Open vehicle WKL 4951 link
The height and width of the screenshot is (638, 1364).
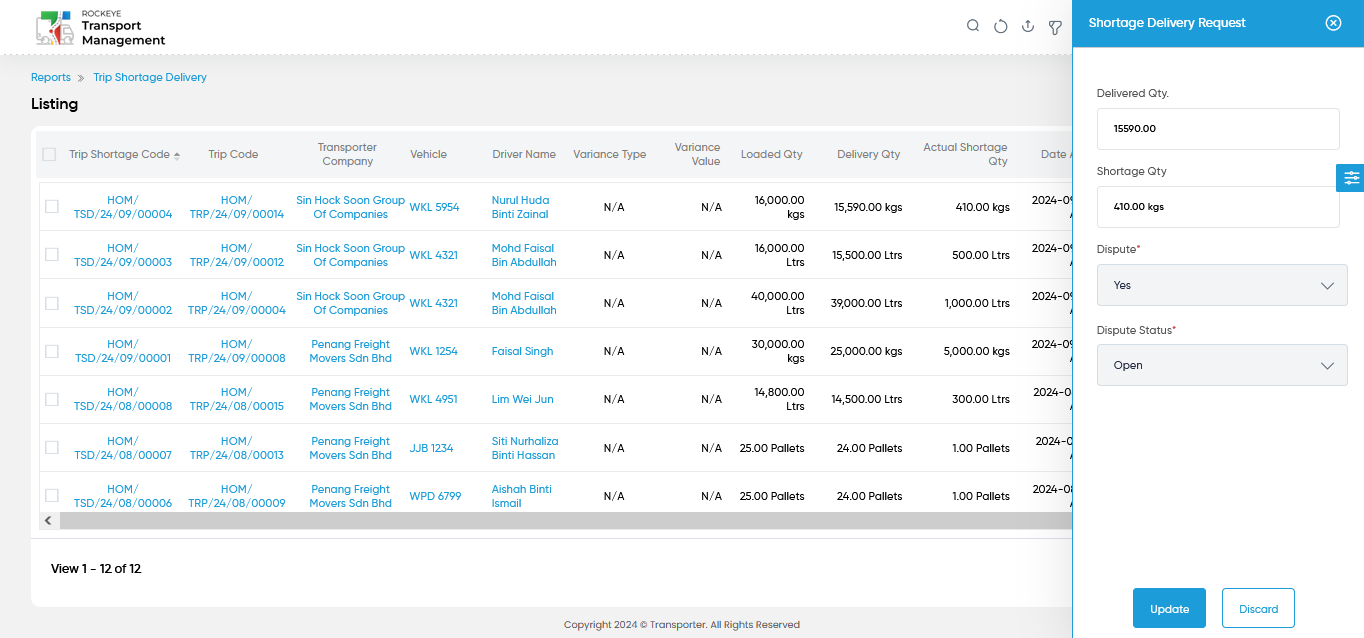tap(433, 399)
